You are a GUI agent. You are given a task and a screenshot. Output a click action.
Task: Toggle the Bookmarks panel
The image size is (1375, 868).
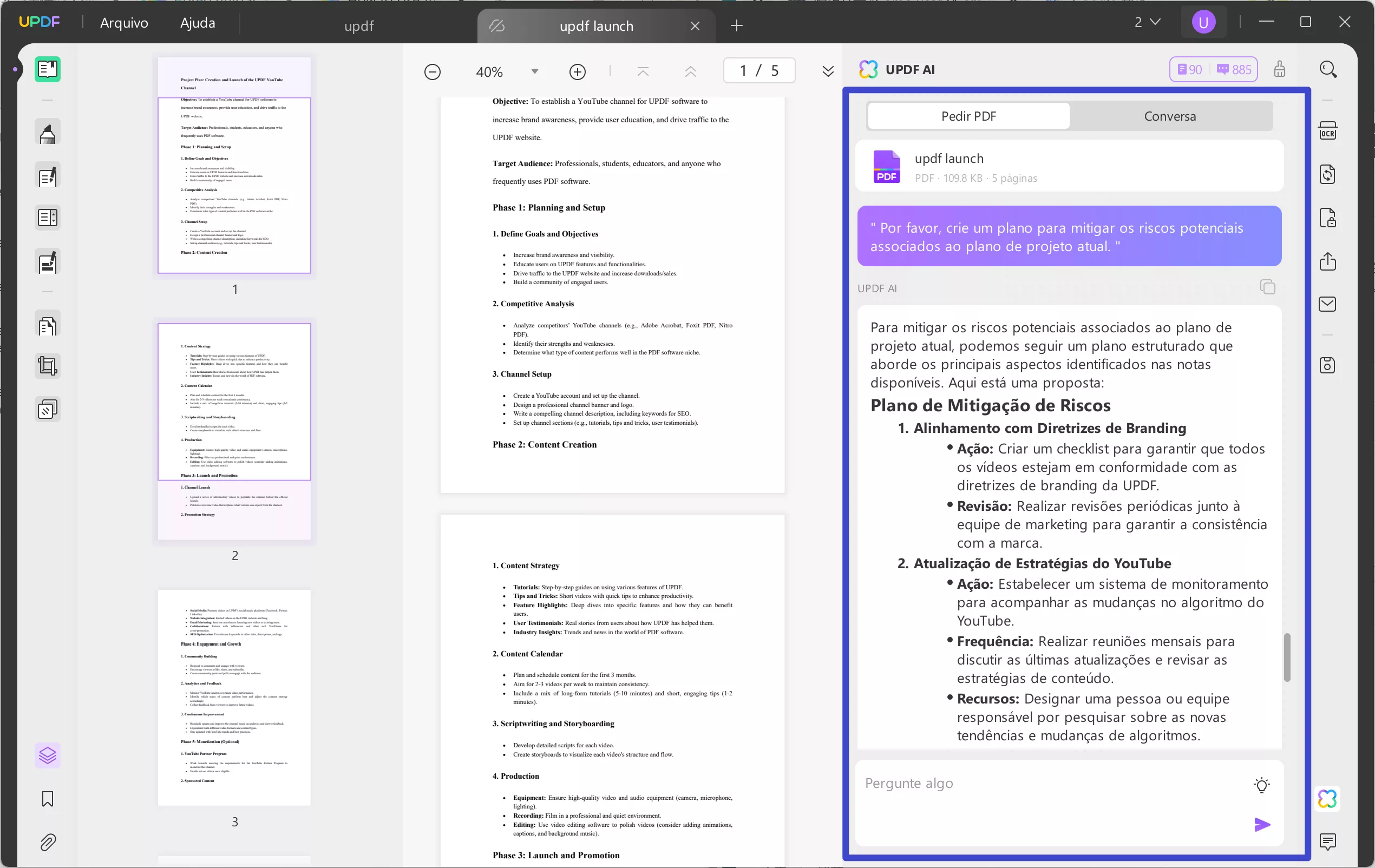click(x=48, y=799)
